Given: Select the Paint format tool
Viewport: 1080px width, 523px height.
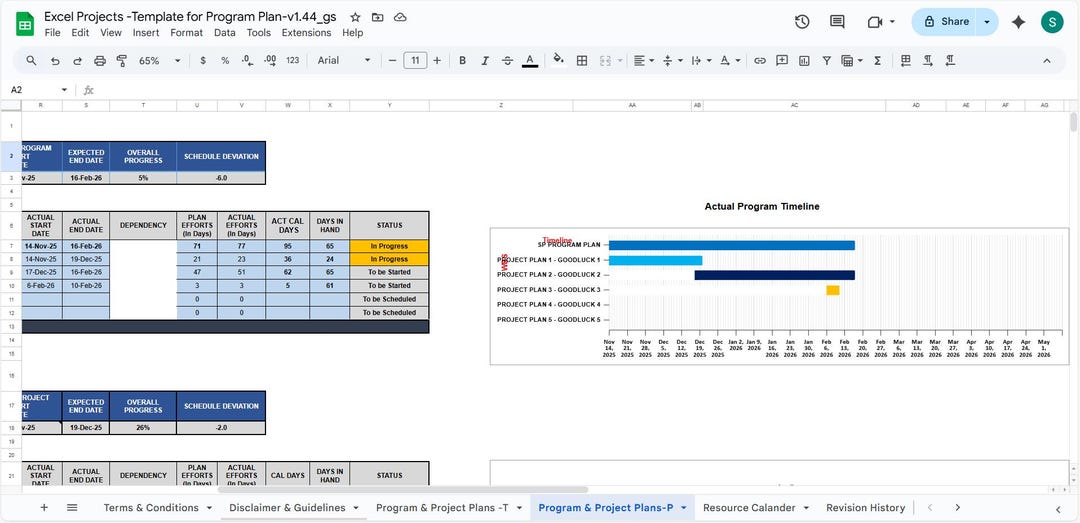Looking at the screenshot, I should point(122,61).
